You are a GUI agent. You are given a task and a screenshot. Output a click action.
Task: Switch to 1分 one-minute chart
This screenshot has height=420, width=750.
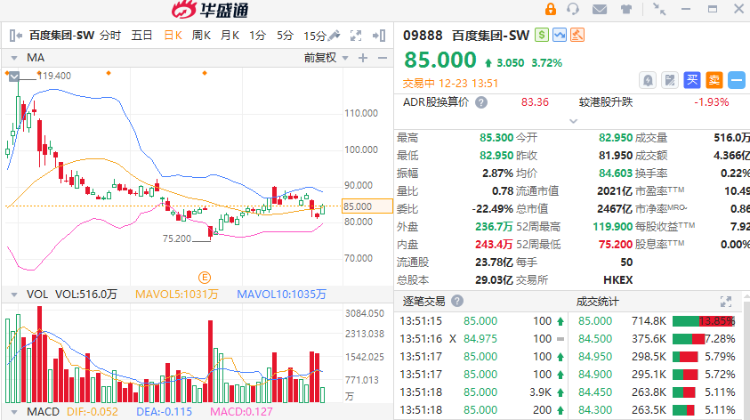tap(257, 35)
